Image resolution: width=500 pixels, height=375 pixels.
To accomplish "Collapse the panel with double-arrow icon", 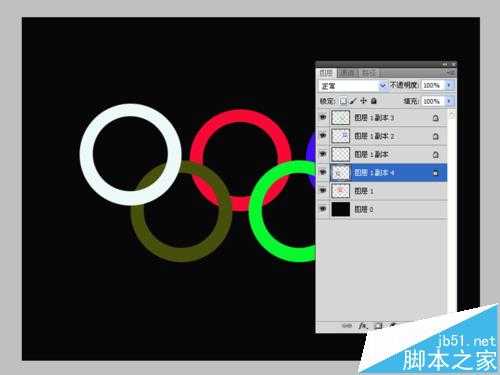I will click(x=445, y=64).
